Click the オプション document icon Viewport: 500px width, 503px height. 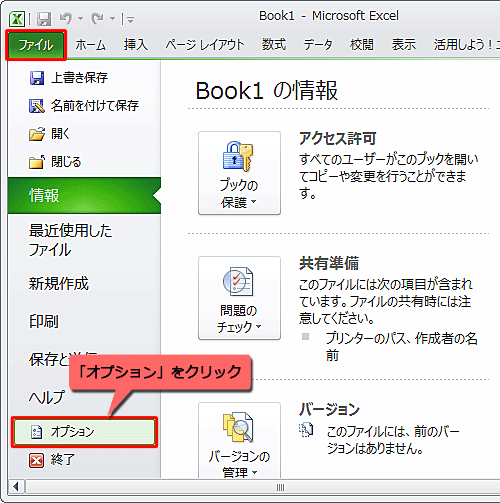pos(36,432)
